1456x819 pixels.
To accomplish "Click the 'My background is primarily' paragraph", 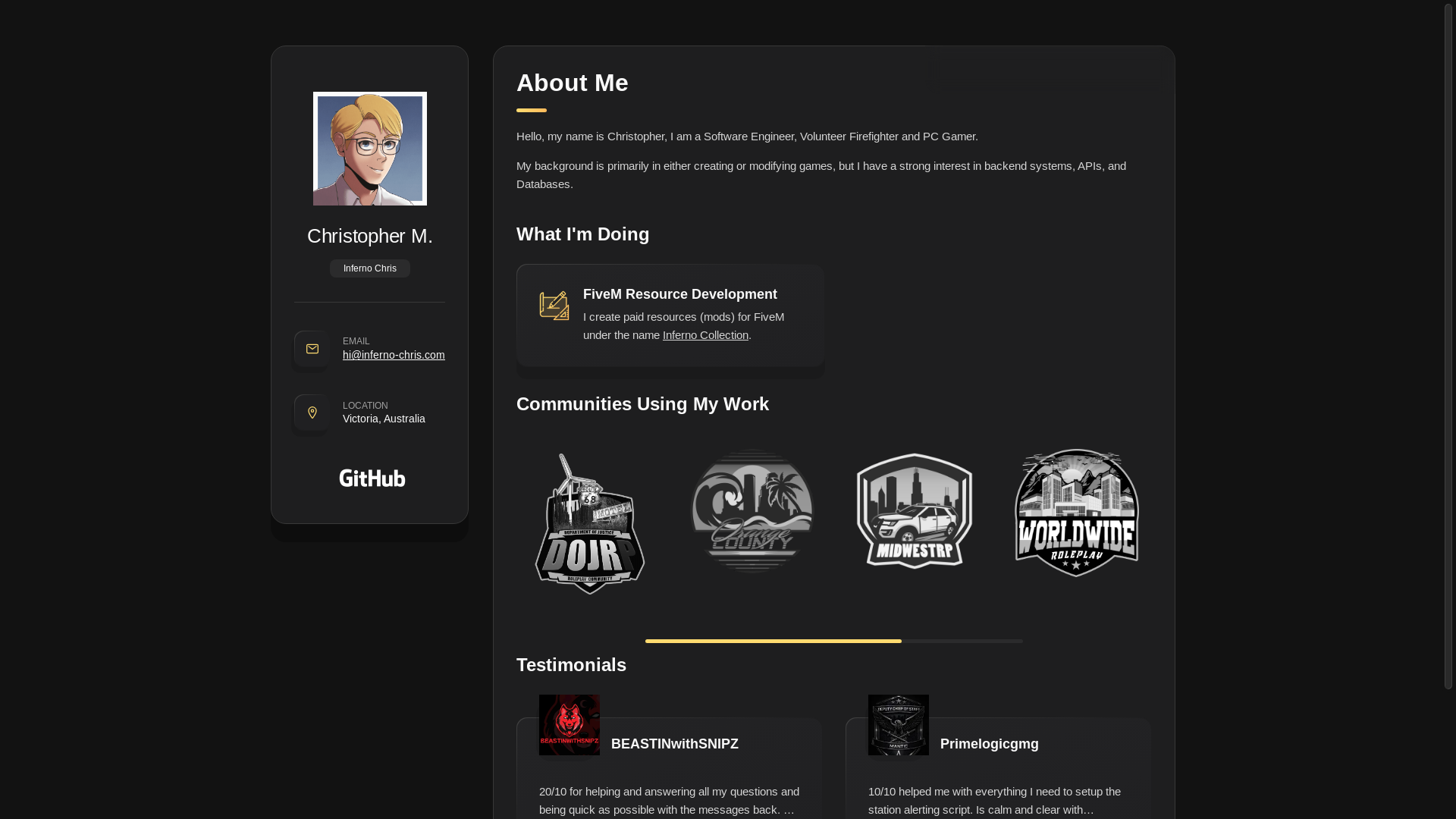I will [821, 175].
